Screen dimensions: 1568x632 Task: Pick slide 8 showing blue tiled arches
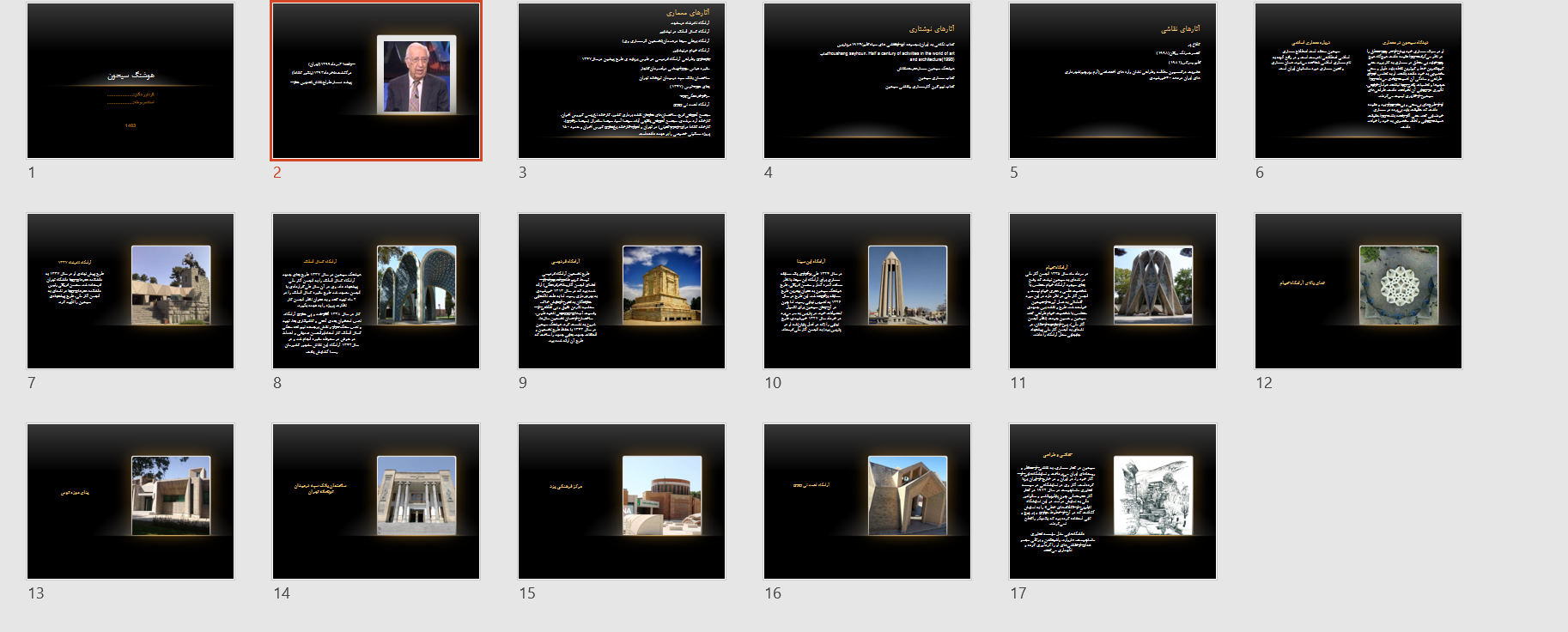(x=376, y=291)
